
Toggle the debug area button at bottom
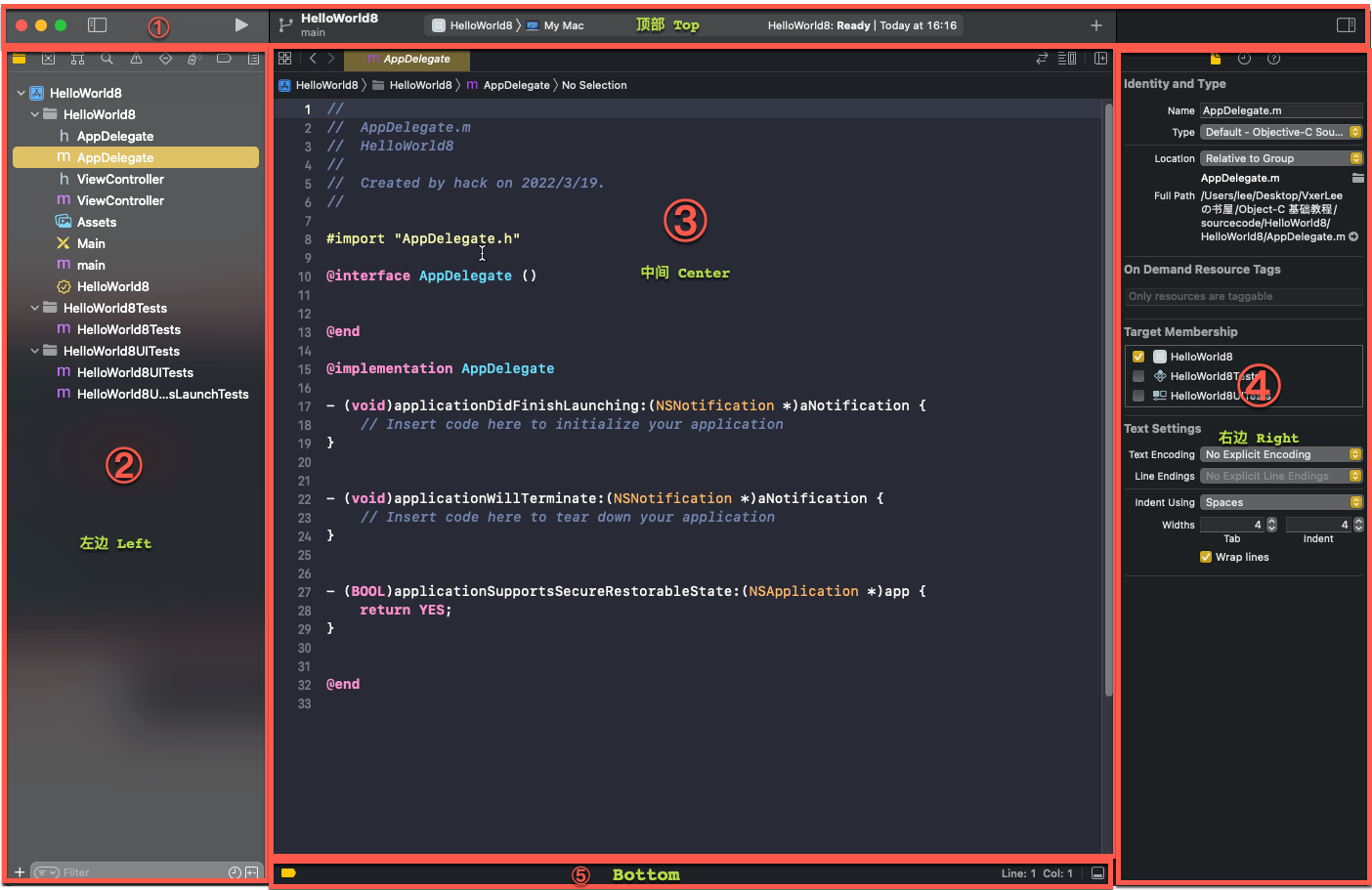click(x=1098, y=873)
